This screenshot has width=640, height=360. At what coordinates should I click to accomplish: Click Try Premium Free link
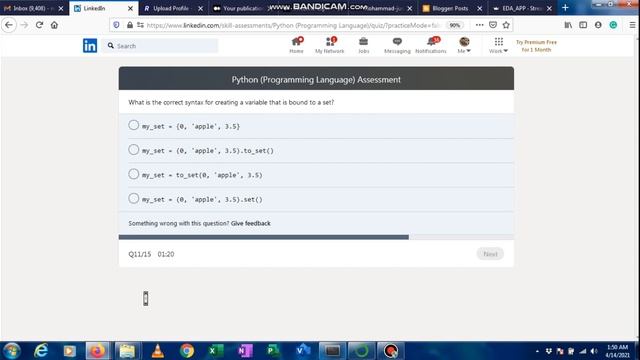[536, 46]
